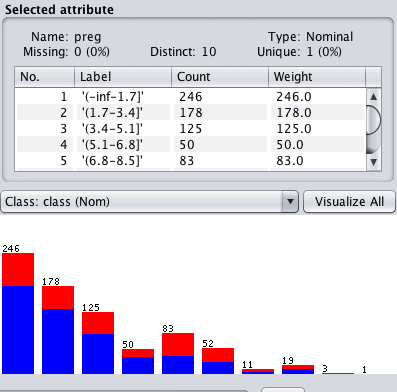
Task: Click the histogram bar labeled 246
Action: pyautogui.click(x=18, y=313)
